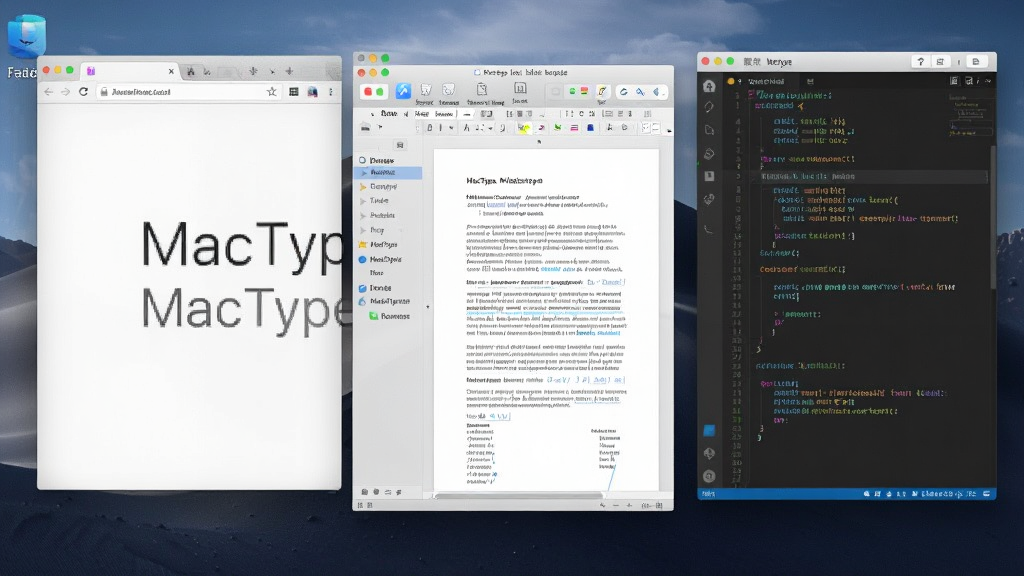1024x576 pixels.
Task: Toggle bold in the document editor format bar
Action: coord(430,128)
